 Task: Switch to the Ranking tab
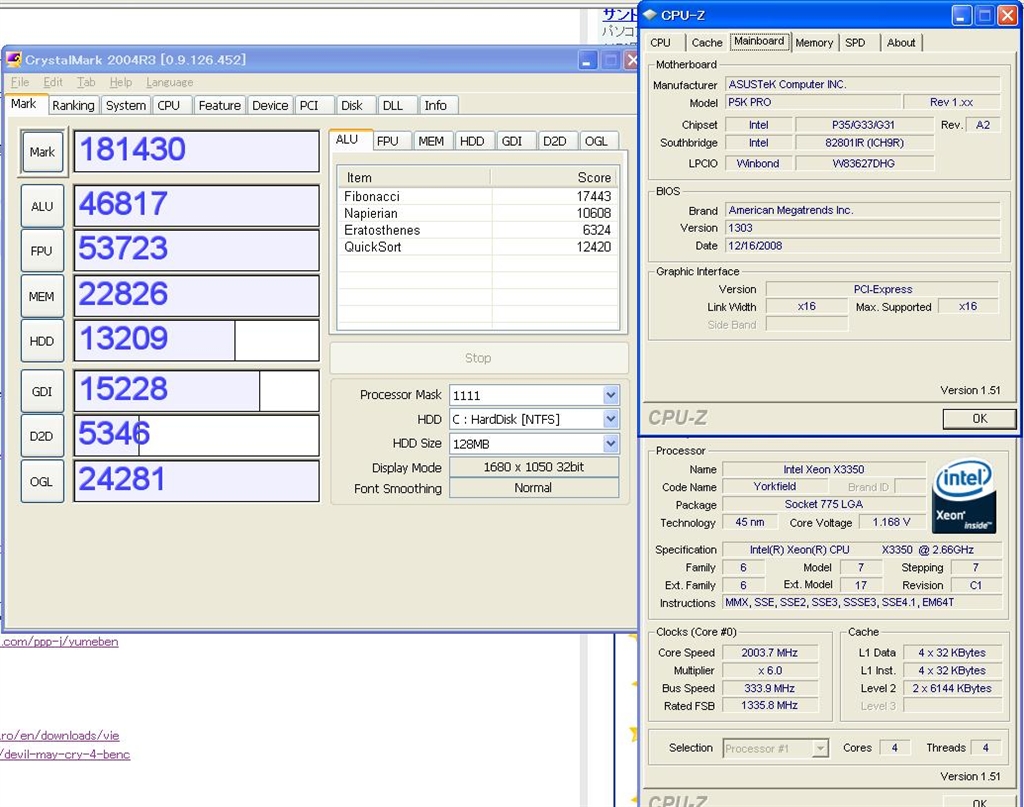[73, 105]
